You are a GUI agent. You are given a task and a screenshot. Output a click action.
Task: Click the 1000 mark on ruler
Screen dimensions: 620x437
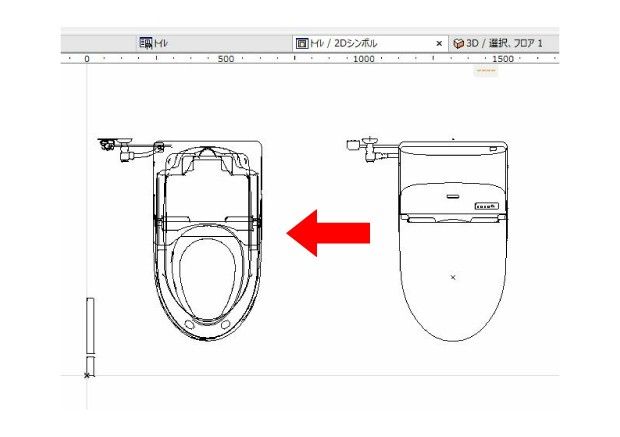pyautogui.click(x=363, y=59)
